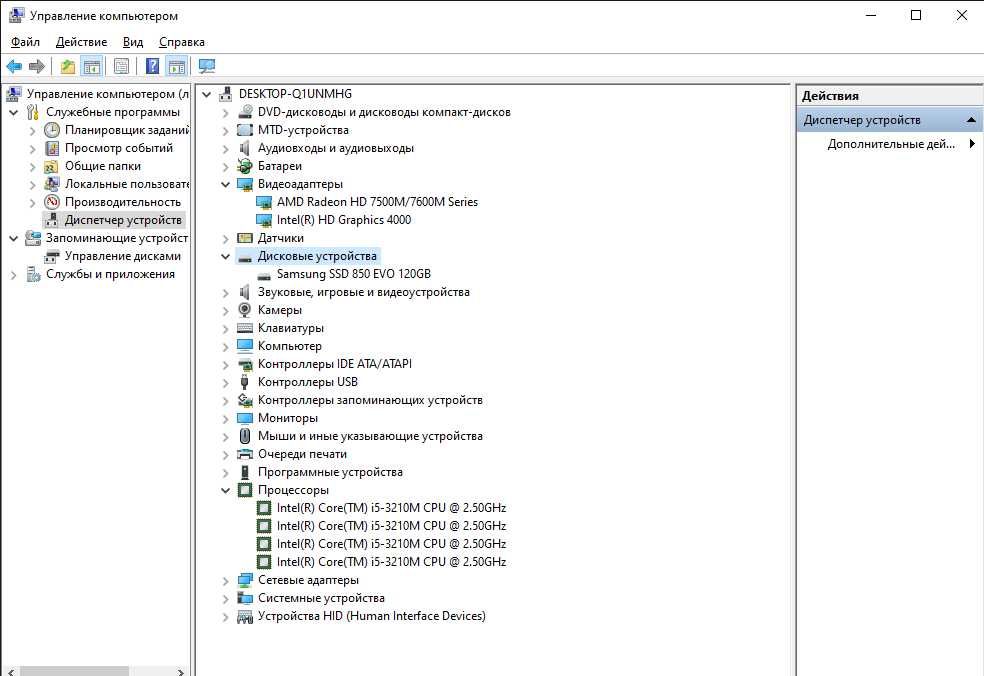The image size is (984, 676).
Task: Collapse the Диспетчер устройств actions header
Action: click(971, 119)
